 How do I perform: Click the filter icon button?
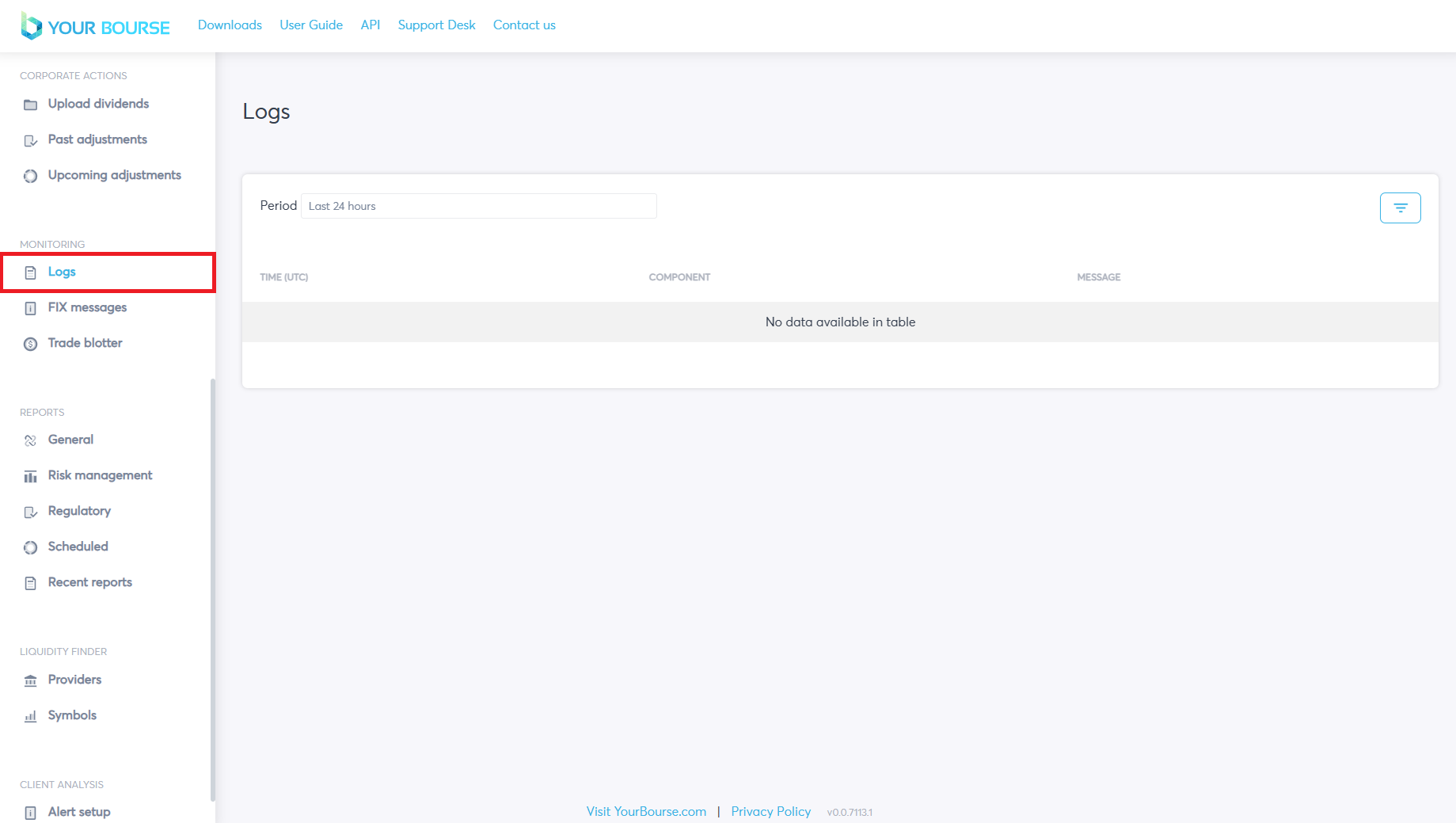pyautogui.click(x=1400, y=208)
